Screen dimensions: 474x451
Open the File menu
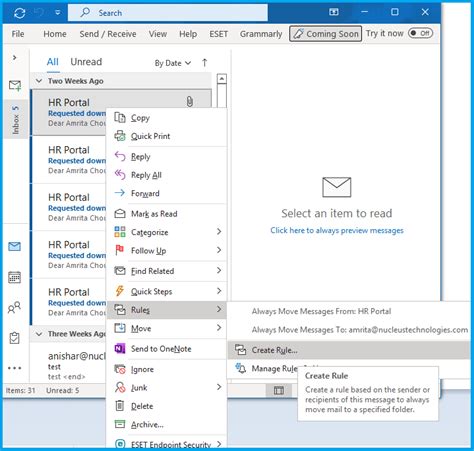[x=18, y=34]
